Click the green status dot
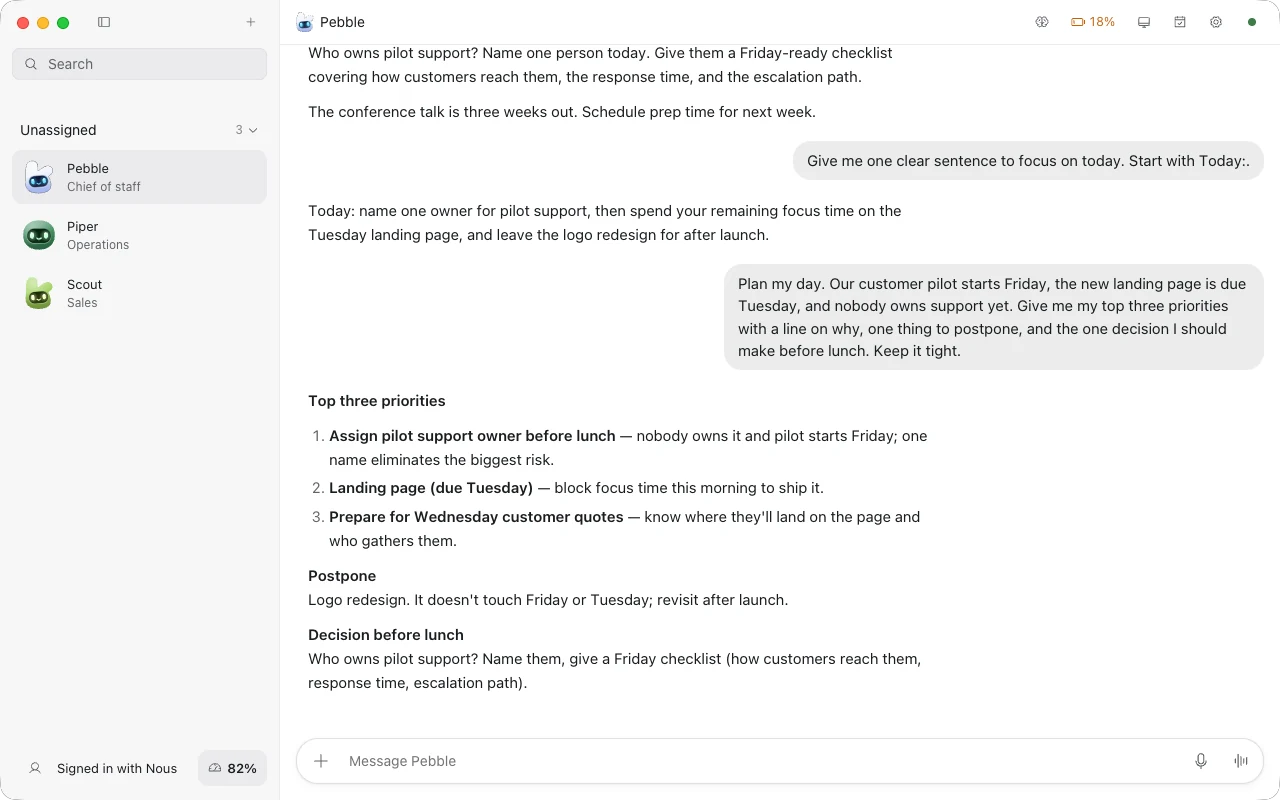 pyautogui.click(x=1252, y=22)
